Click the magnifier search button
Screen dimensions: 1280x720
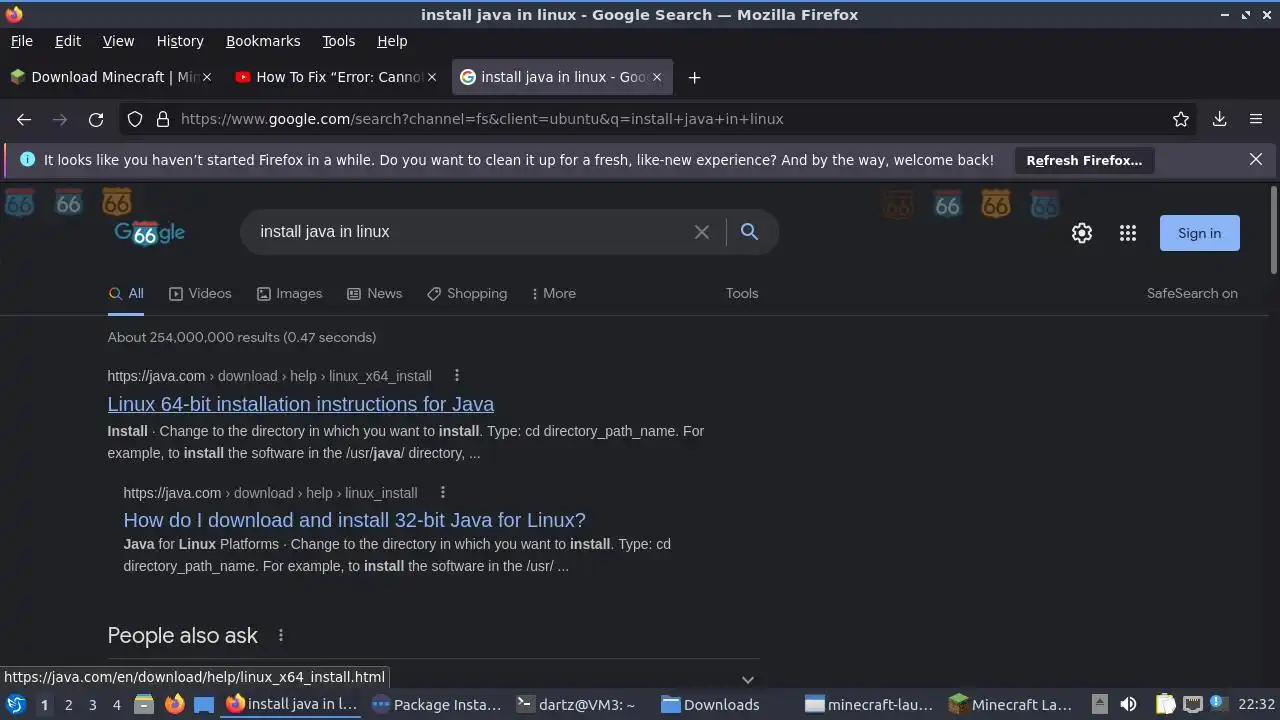tap(749, 232)
